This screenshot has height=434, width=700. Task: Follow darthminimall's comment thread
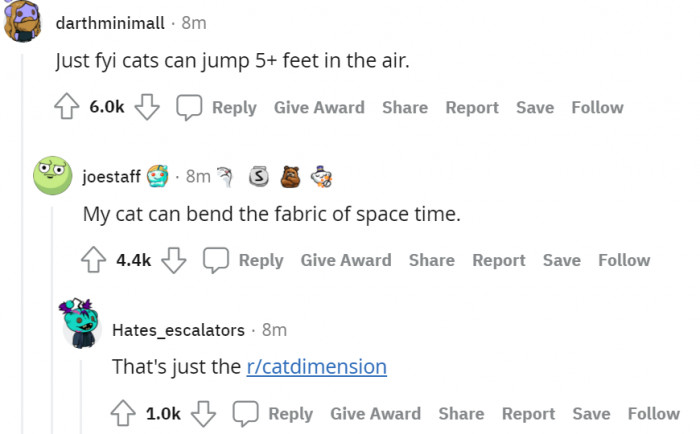597,107
